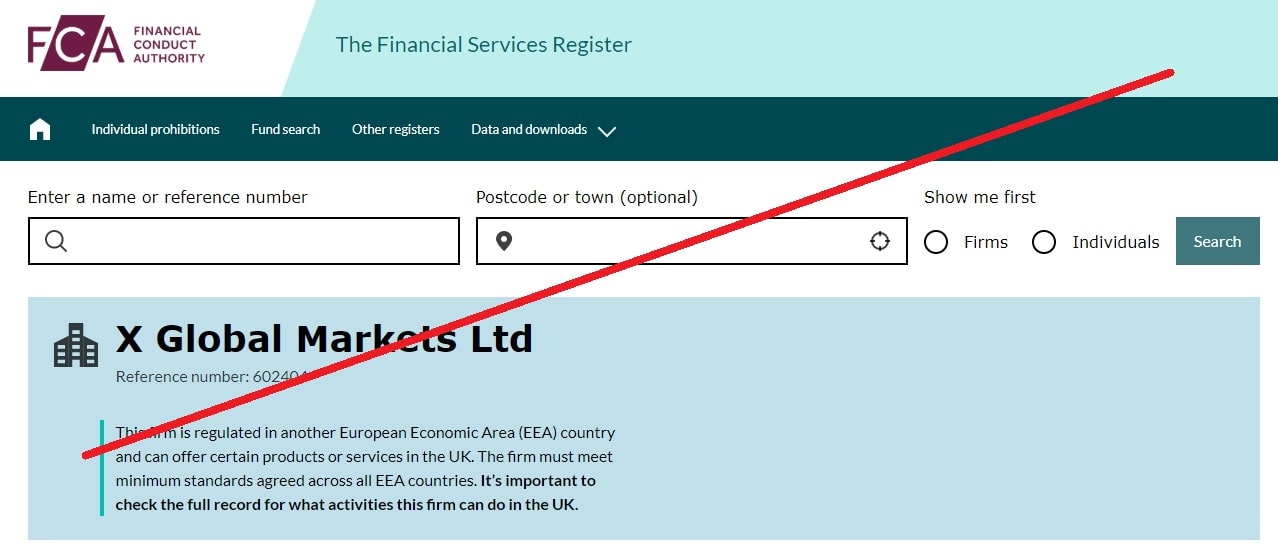Use current location crosshair icon

pos(880,241)
